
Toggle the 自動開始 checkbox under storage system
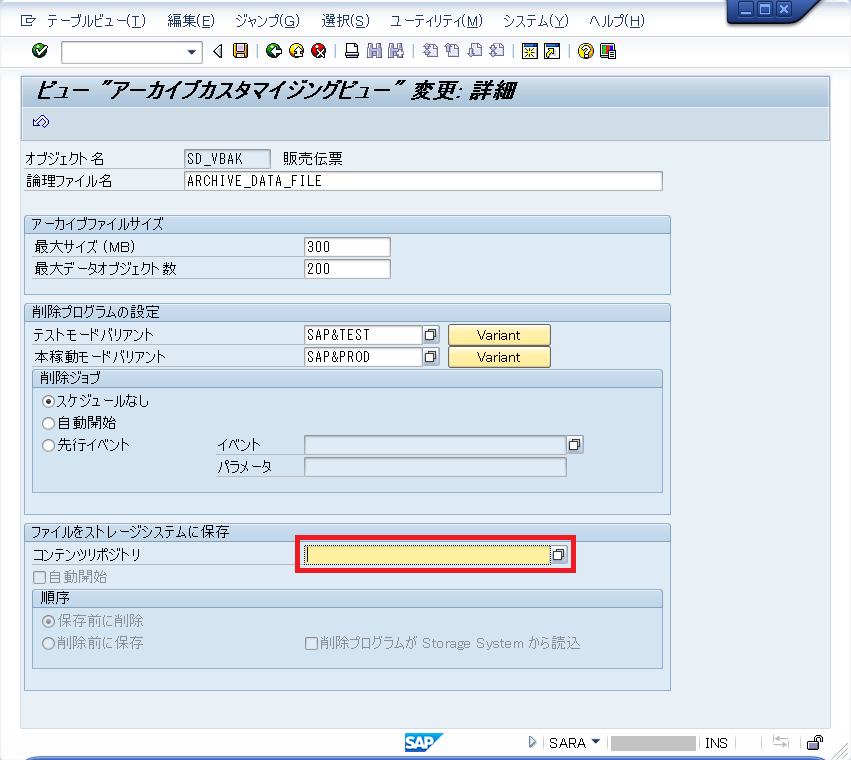pyautogui.click(x=39, y=577)
